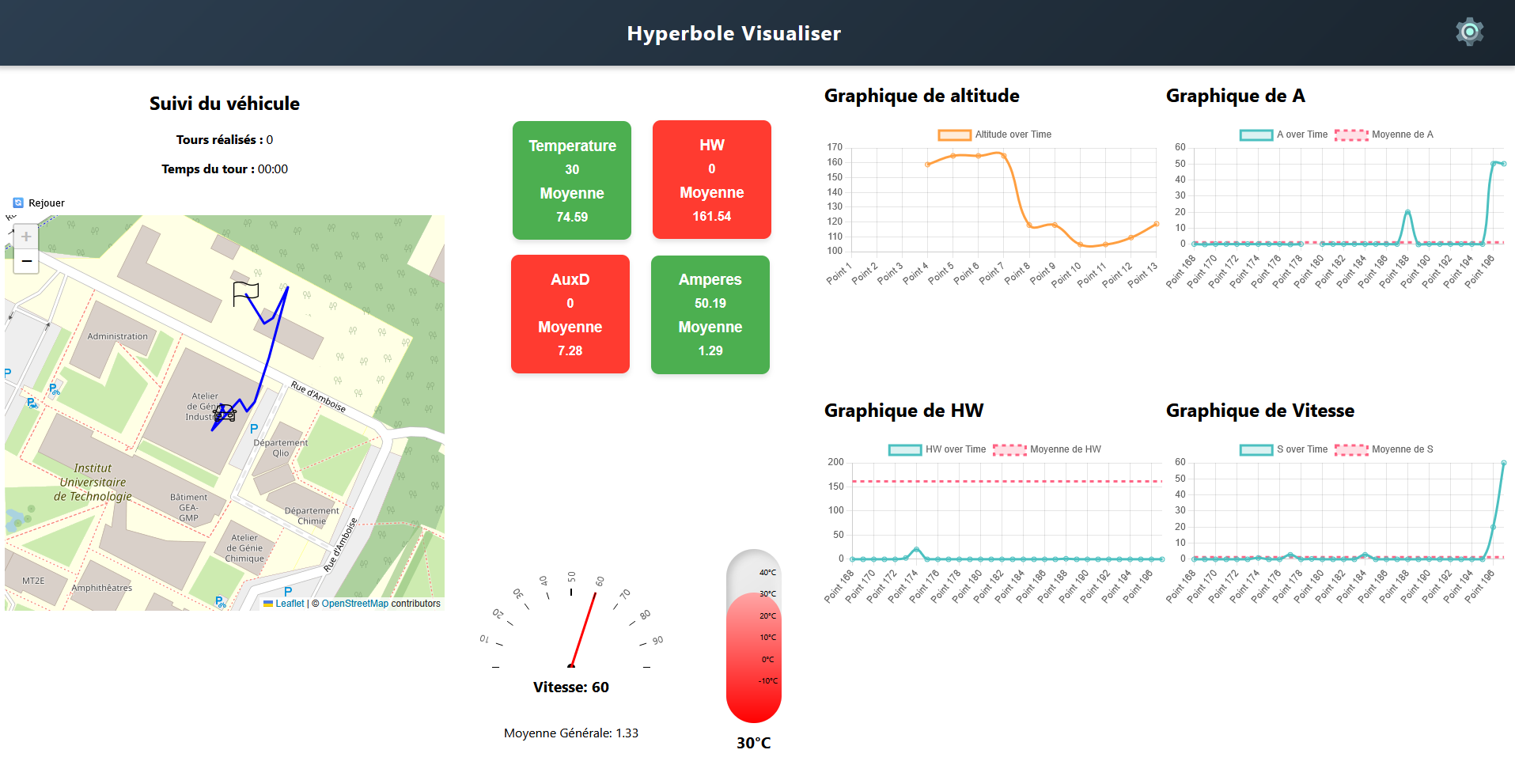Click parking icon beside Département Qlio

click(254, 429)
